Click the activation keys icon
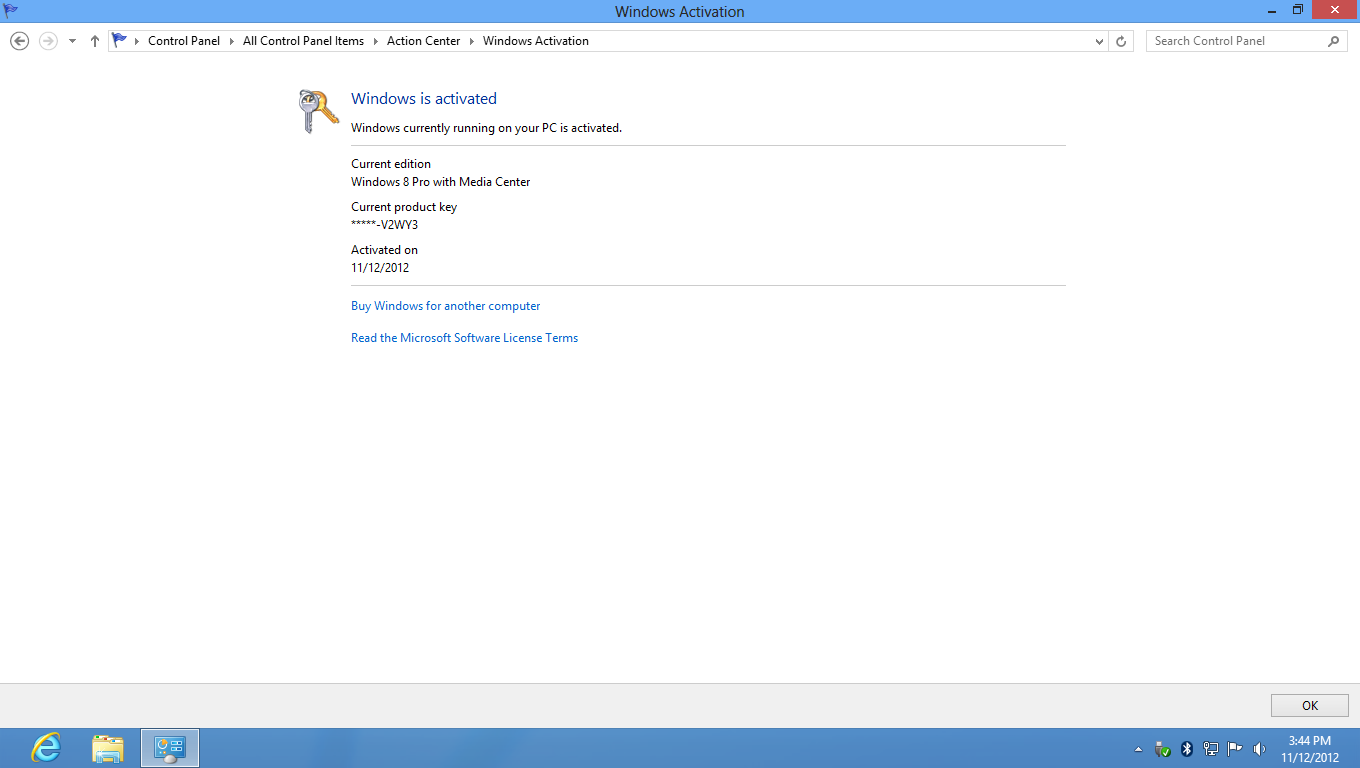Image resolution: width=1360 pixels, height=768 pixels. click(x=318, y=111)
